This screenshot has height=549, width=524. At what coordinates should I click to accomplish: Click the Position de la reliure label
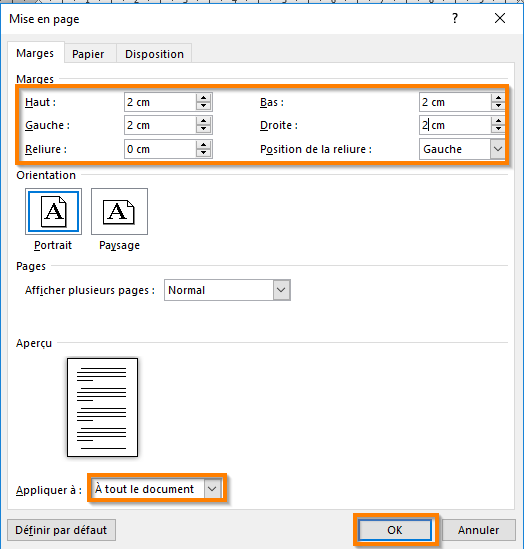click(x=316, y=149)
